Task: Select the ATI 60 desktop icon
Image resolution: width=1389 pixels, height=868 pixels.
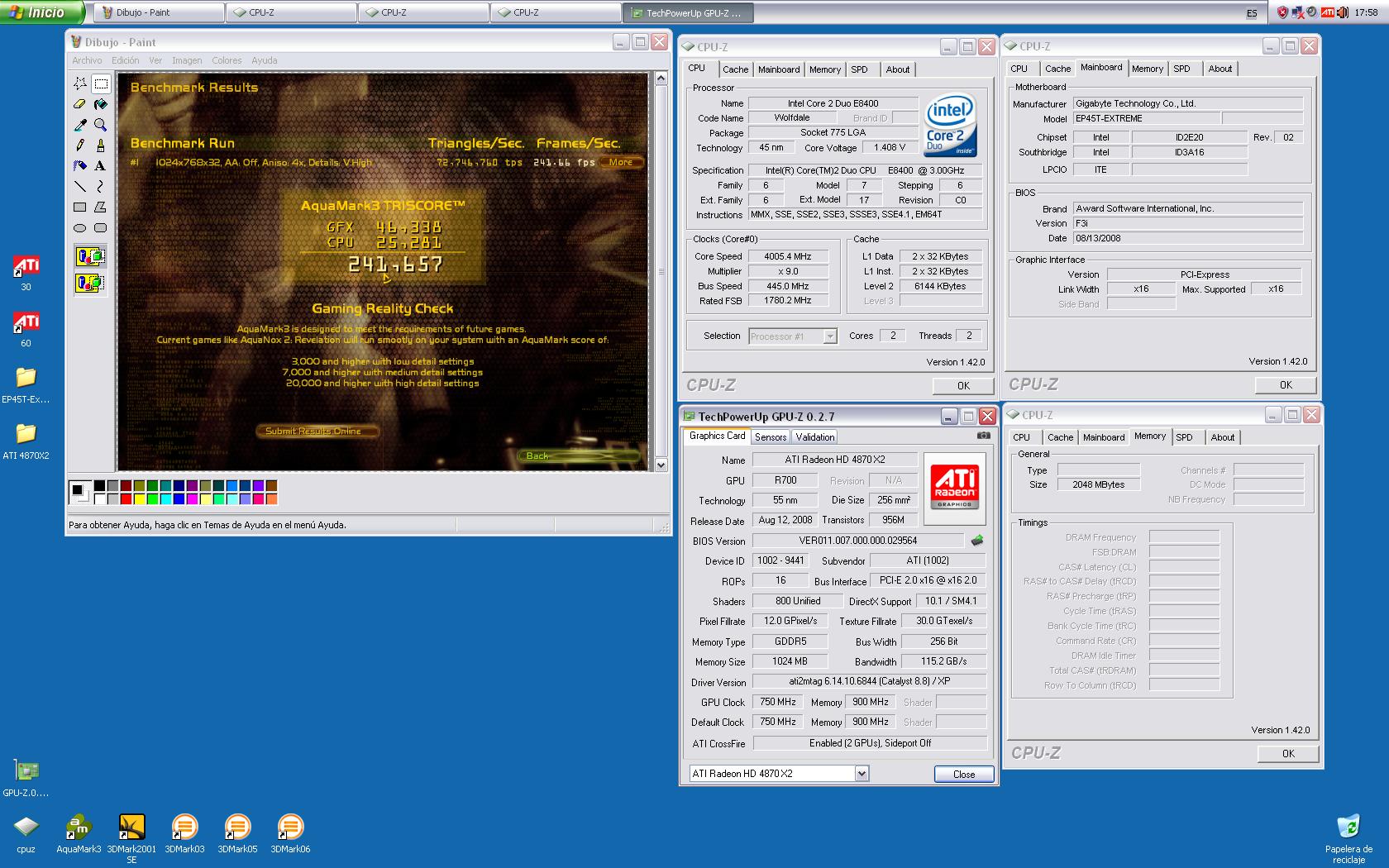Action: 26,329
